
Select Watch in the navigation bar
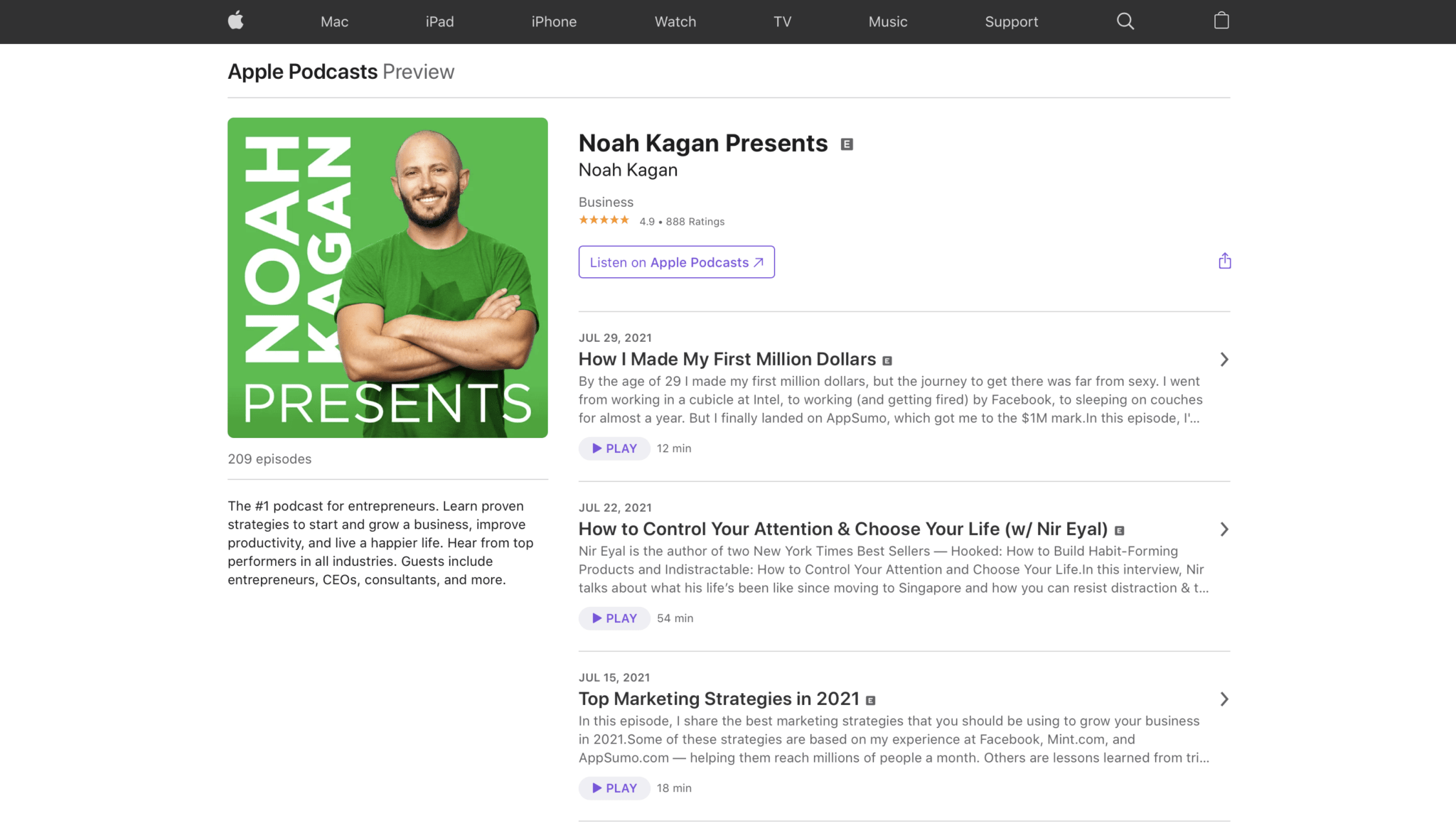click(x=675, y=21)
